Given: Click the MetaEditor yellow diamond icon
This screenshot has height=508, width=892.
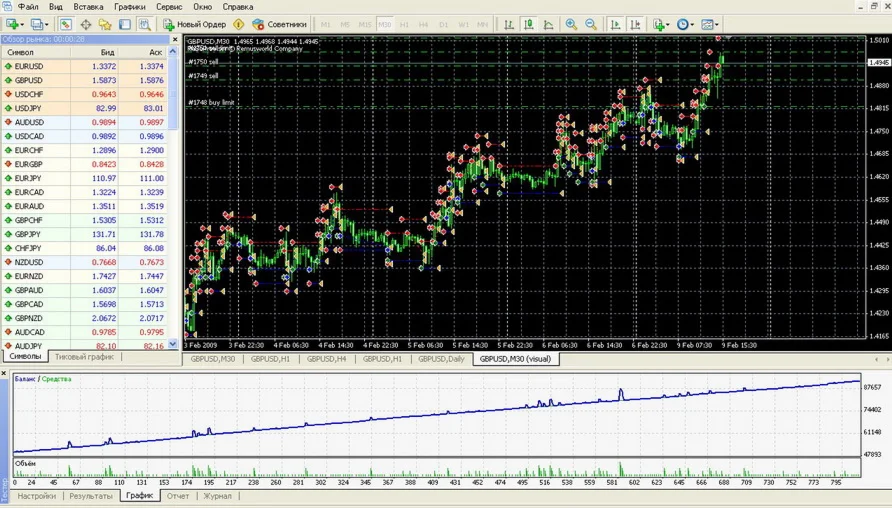Looking at the screenshot, I should pos(238,24).
